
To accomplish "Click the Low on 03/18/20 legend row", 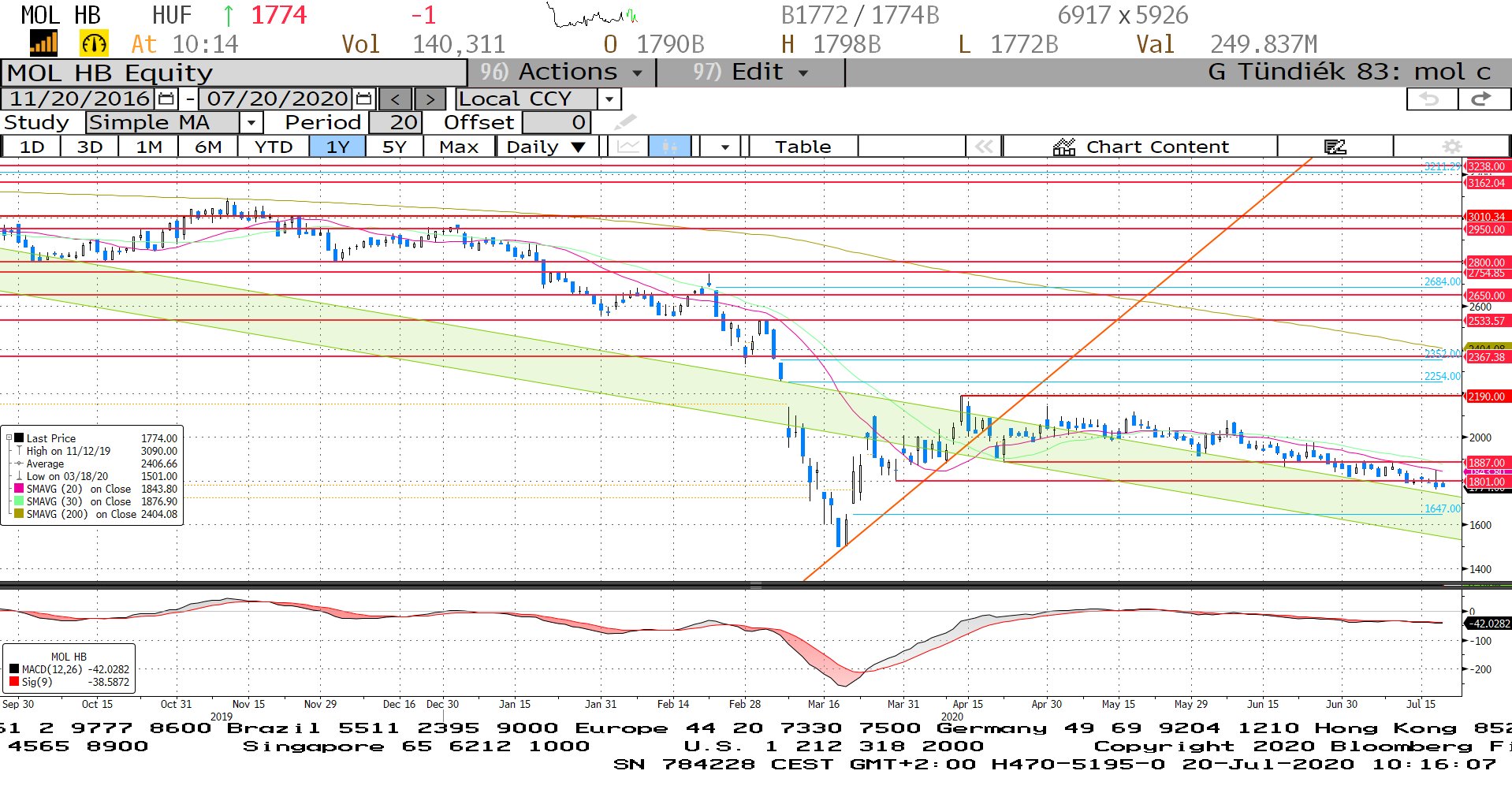I will [x=95, y=476].
